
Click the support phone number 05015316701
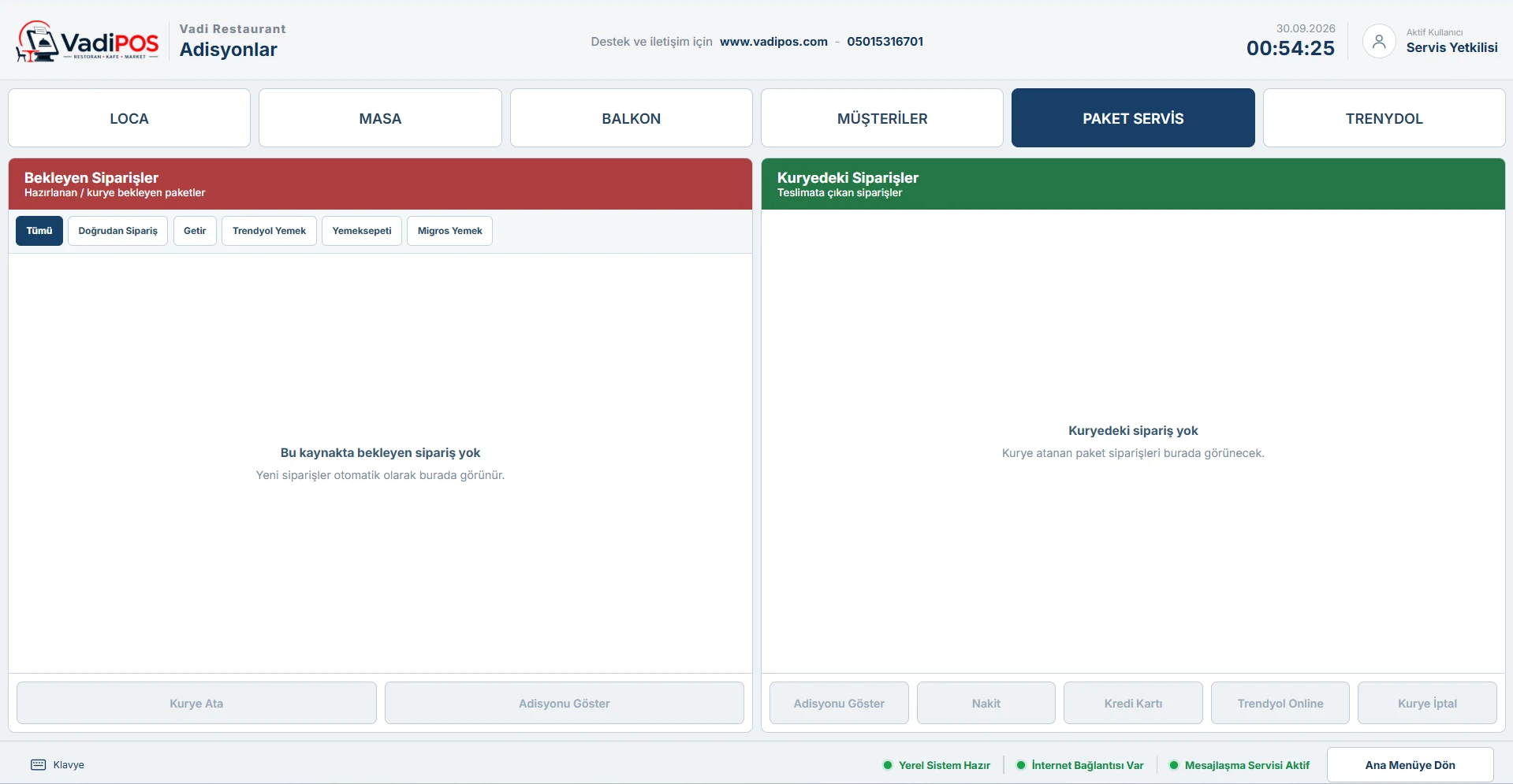coord(885,42)
